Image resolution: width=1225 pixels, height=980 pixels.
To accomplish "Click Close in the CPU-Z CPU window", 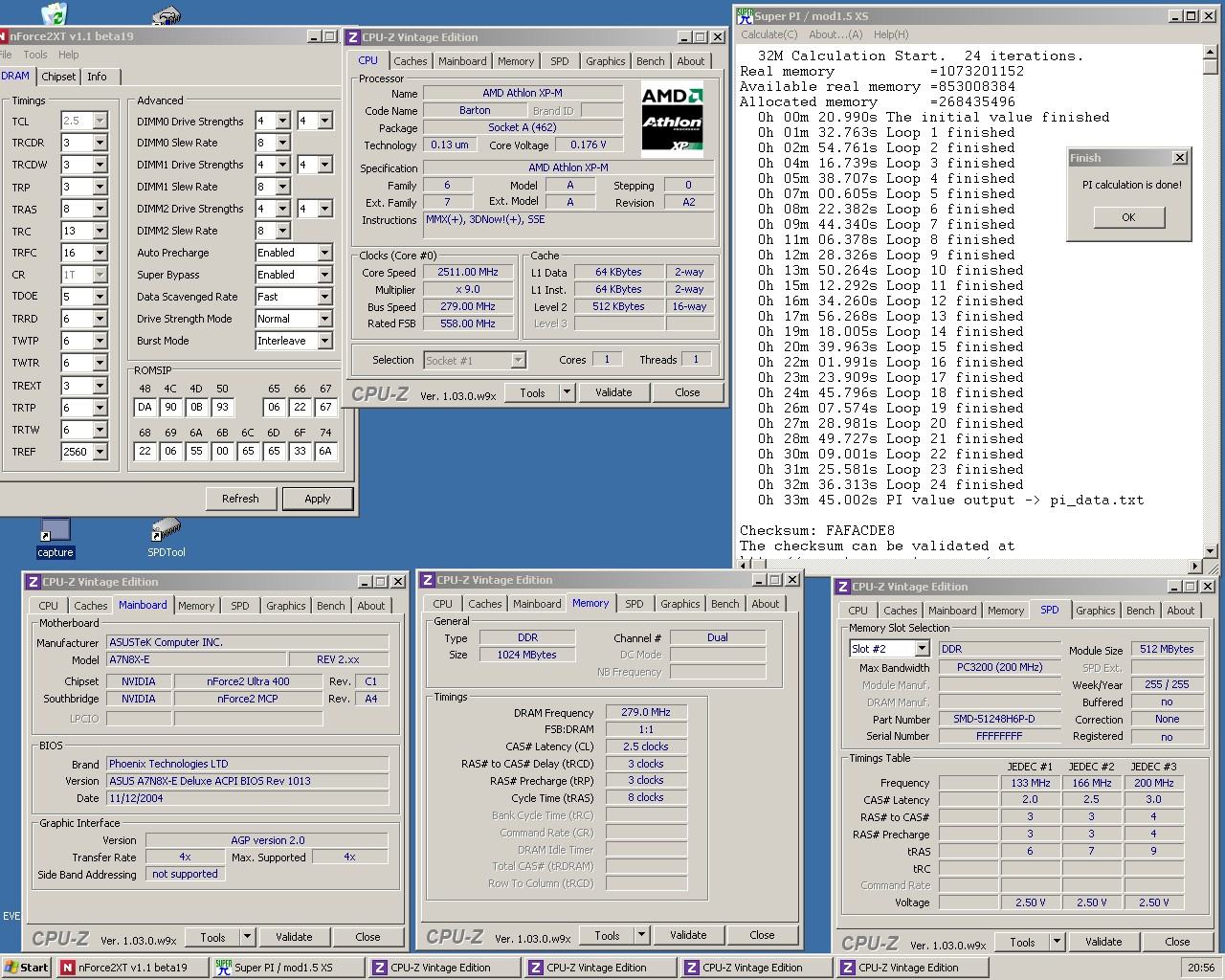I will point(687,392).
